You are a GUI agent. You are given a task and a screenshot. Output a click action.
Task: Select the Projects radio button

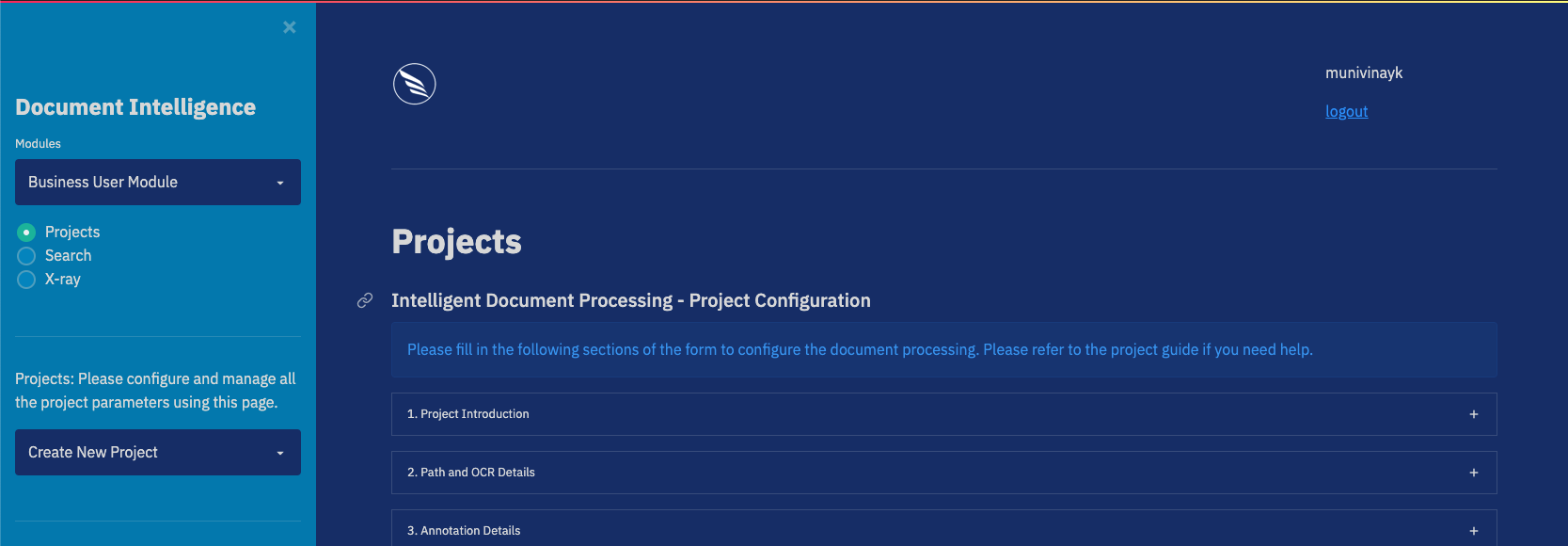point(25,231)
